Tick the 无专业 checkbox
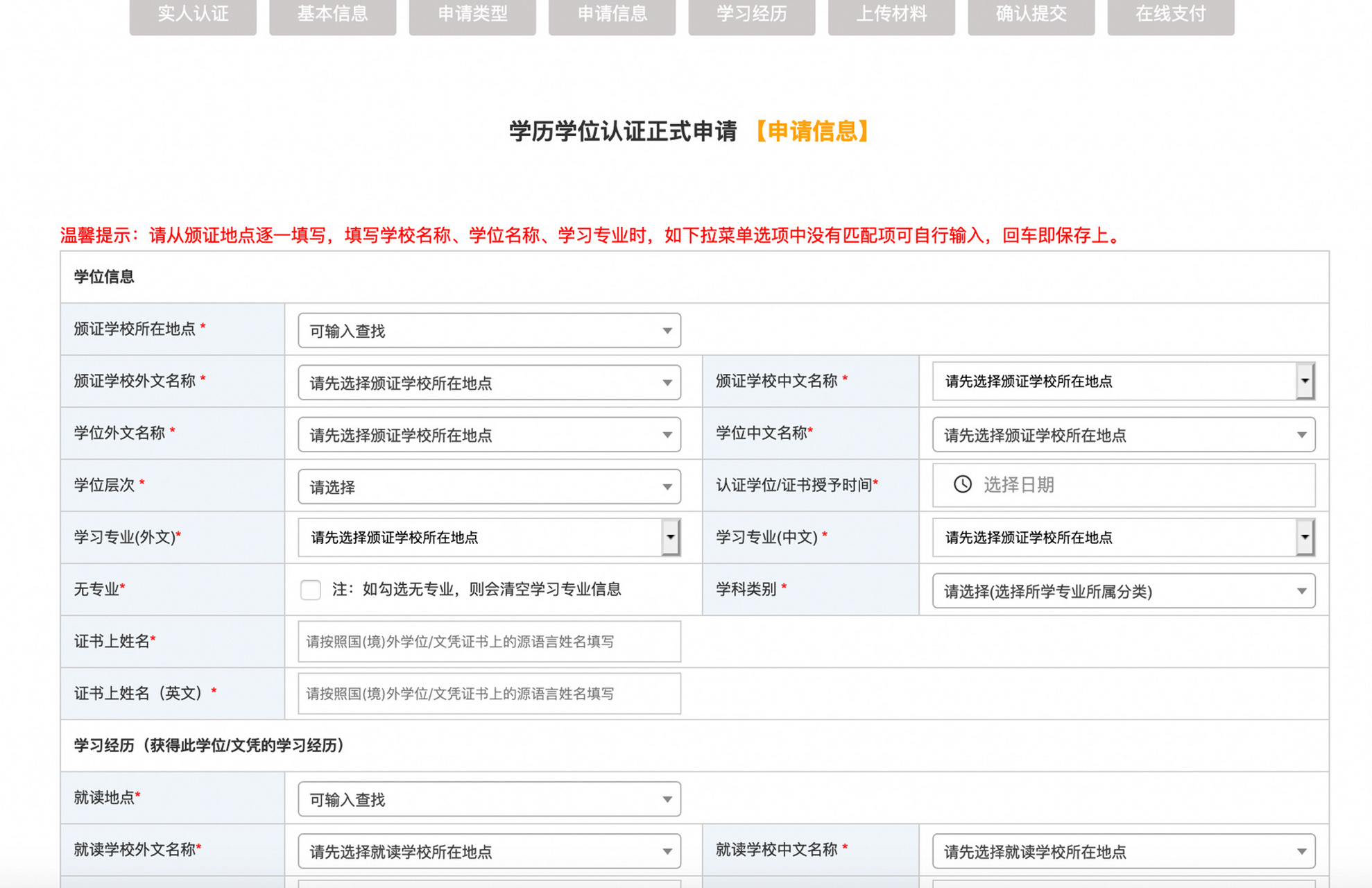1372x888 pixels. click(x=311, y=590)
